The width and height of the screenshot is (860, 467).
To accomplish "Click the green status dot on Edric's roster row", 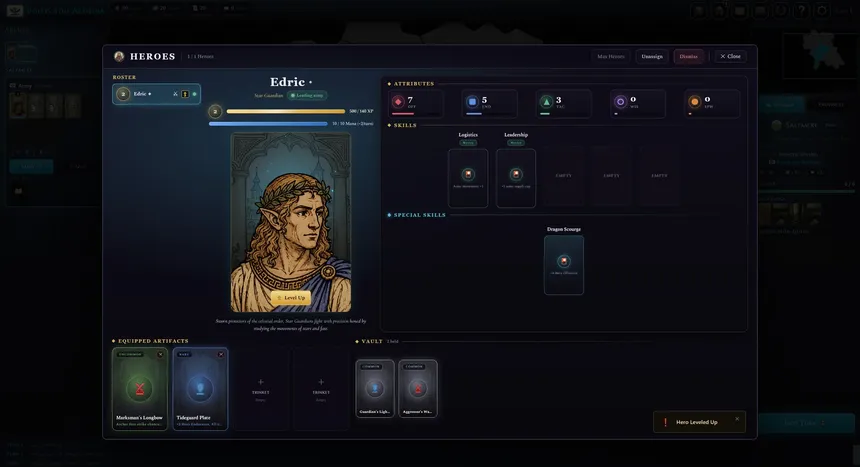I will (194, 94).
